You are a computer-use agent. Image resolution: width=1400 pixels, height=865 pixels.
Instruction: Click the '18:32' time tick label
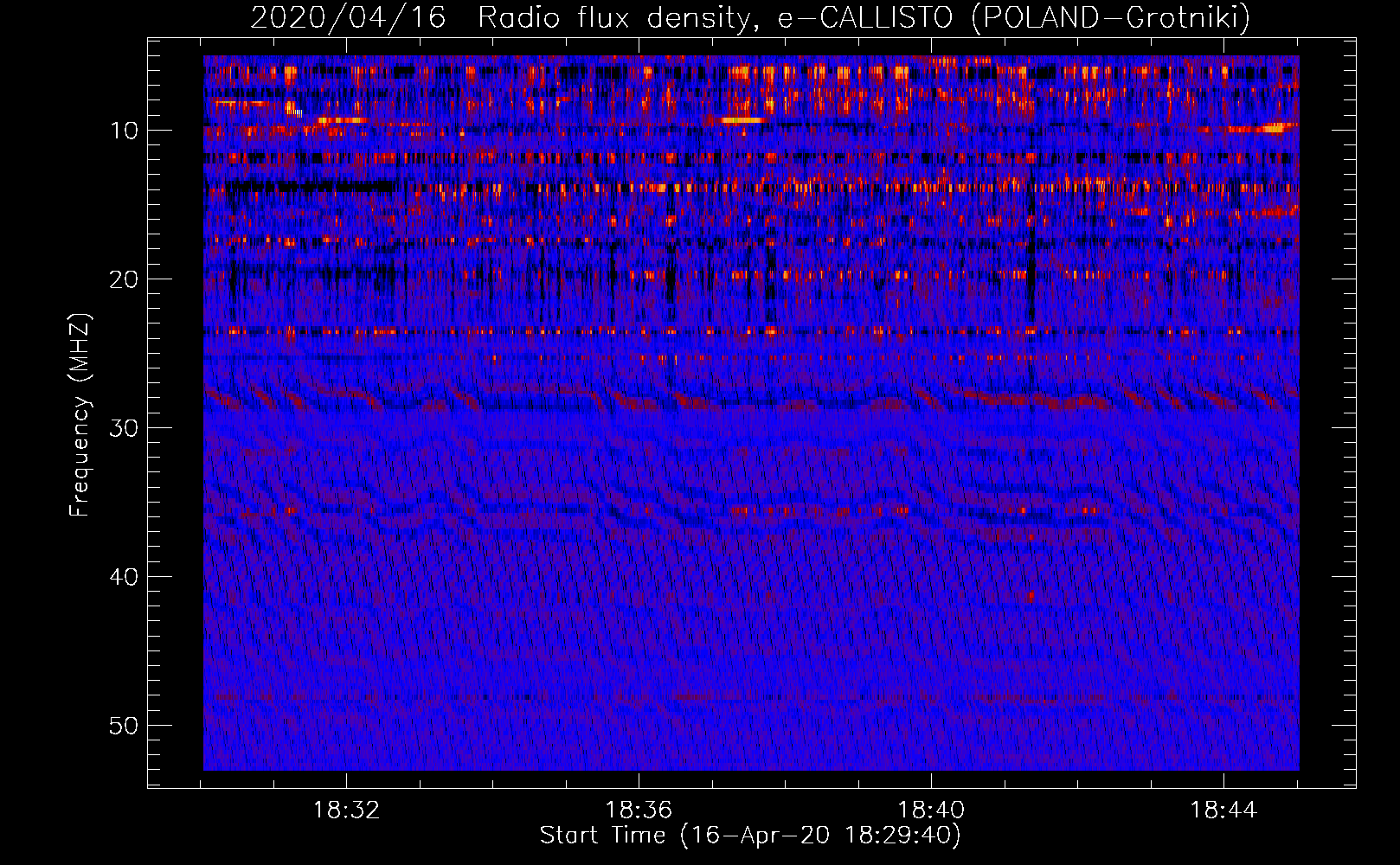346,811
